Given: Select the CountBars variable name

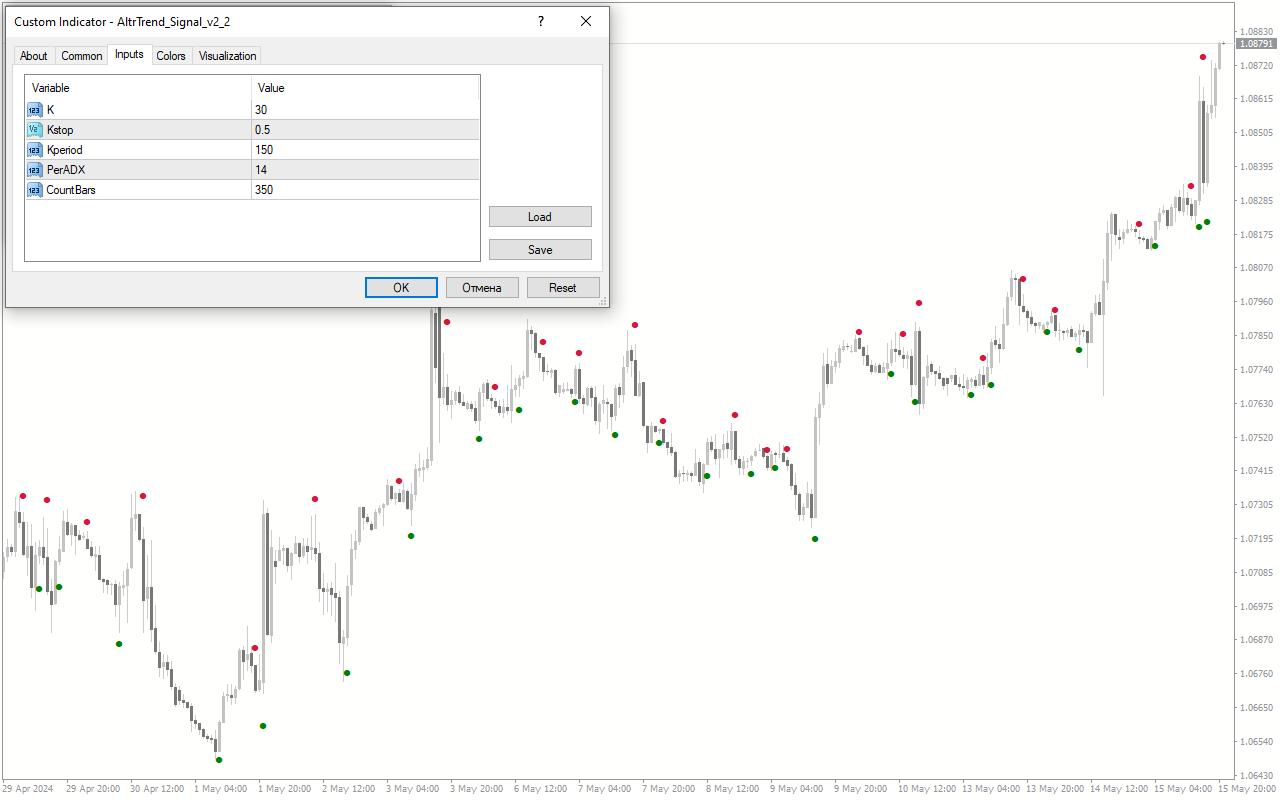Looking at the screenshot, I should 71,190.
